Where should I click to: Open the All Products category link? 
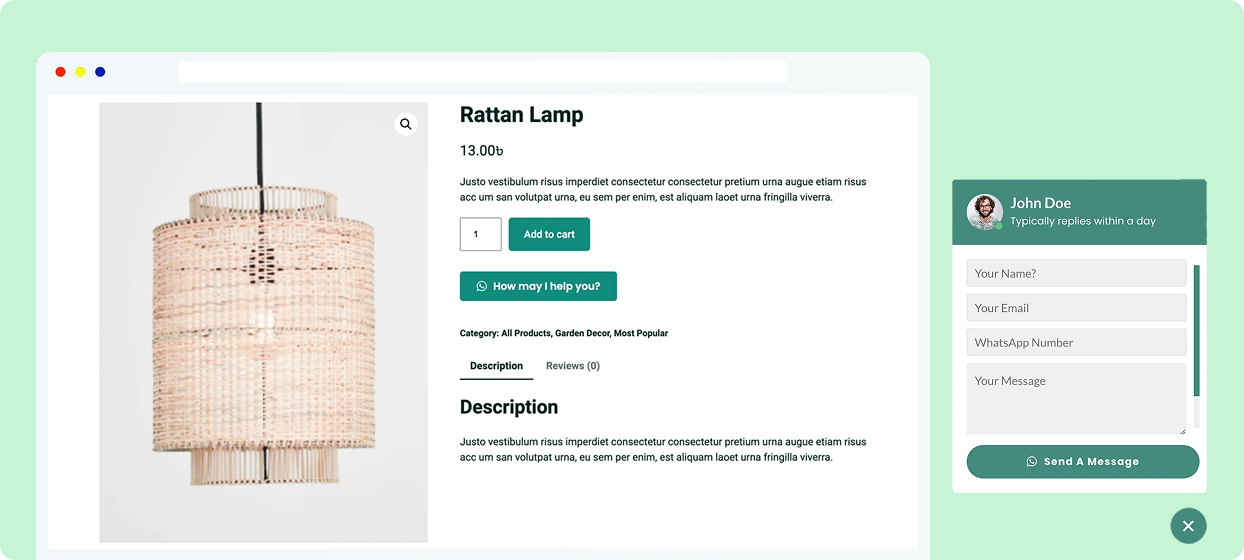525,333
